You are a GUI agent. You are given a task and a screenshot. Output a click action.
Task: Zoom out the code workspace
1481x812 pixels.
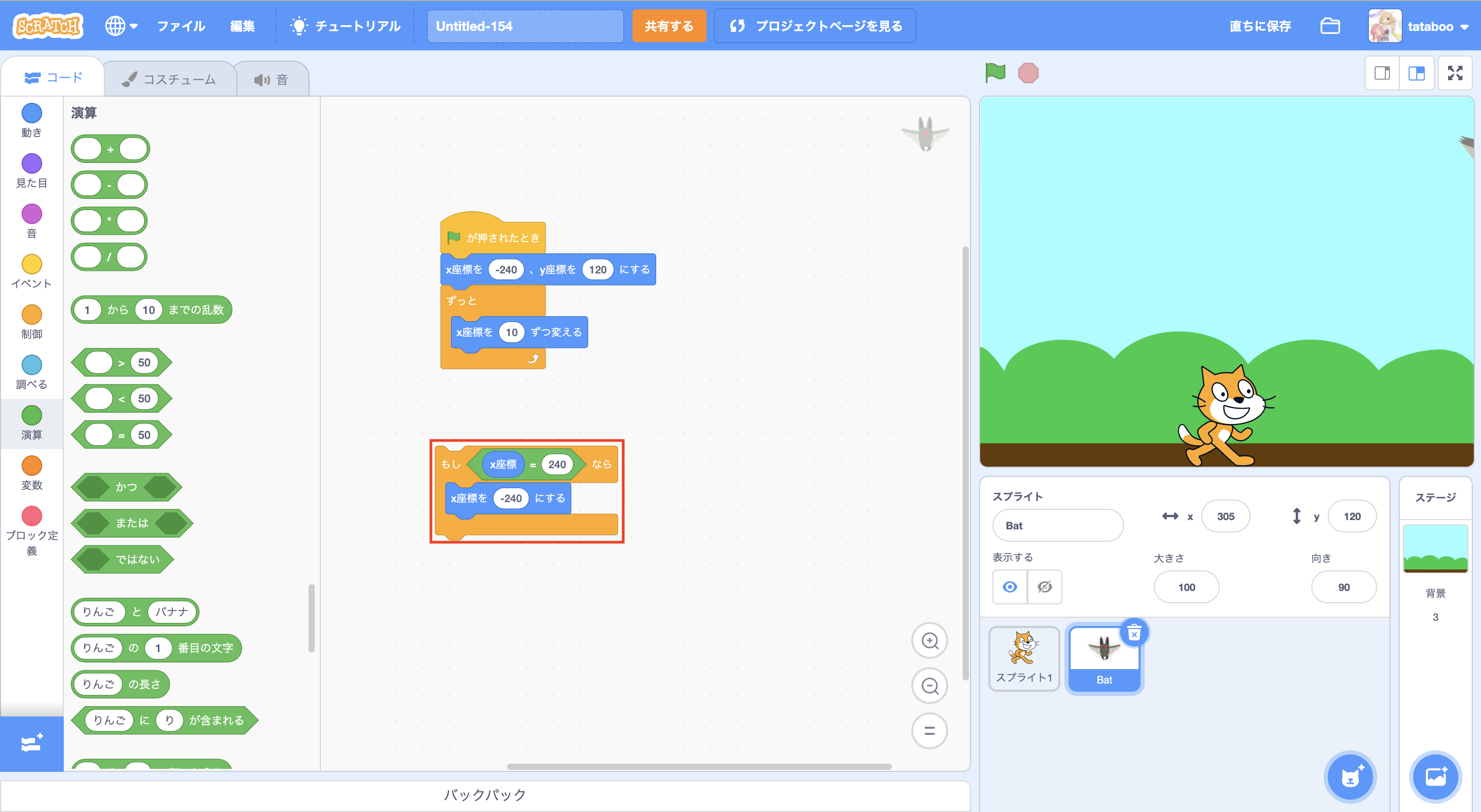(929, 686)
